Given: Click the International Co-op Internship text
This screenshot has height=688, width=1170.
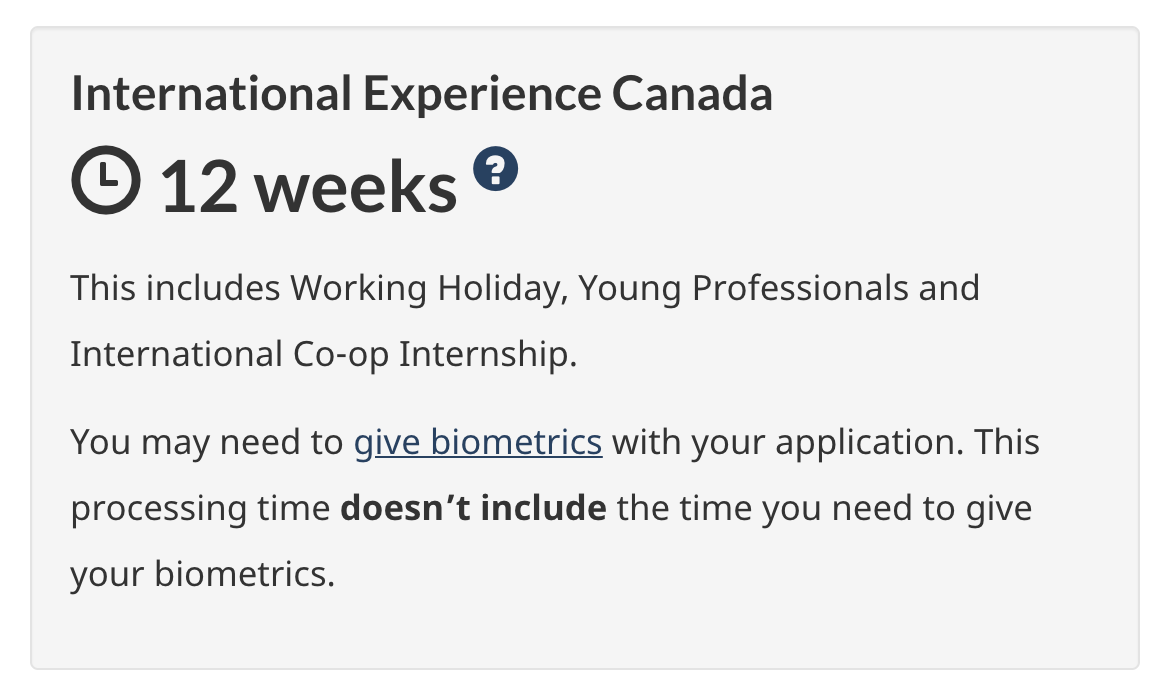Looking at the screenshot, I should [x=323, y=354].
